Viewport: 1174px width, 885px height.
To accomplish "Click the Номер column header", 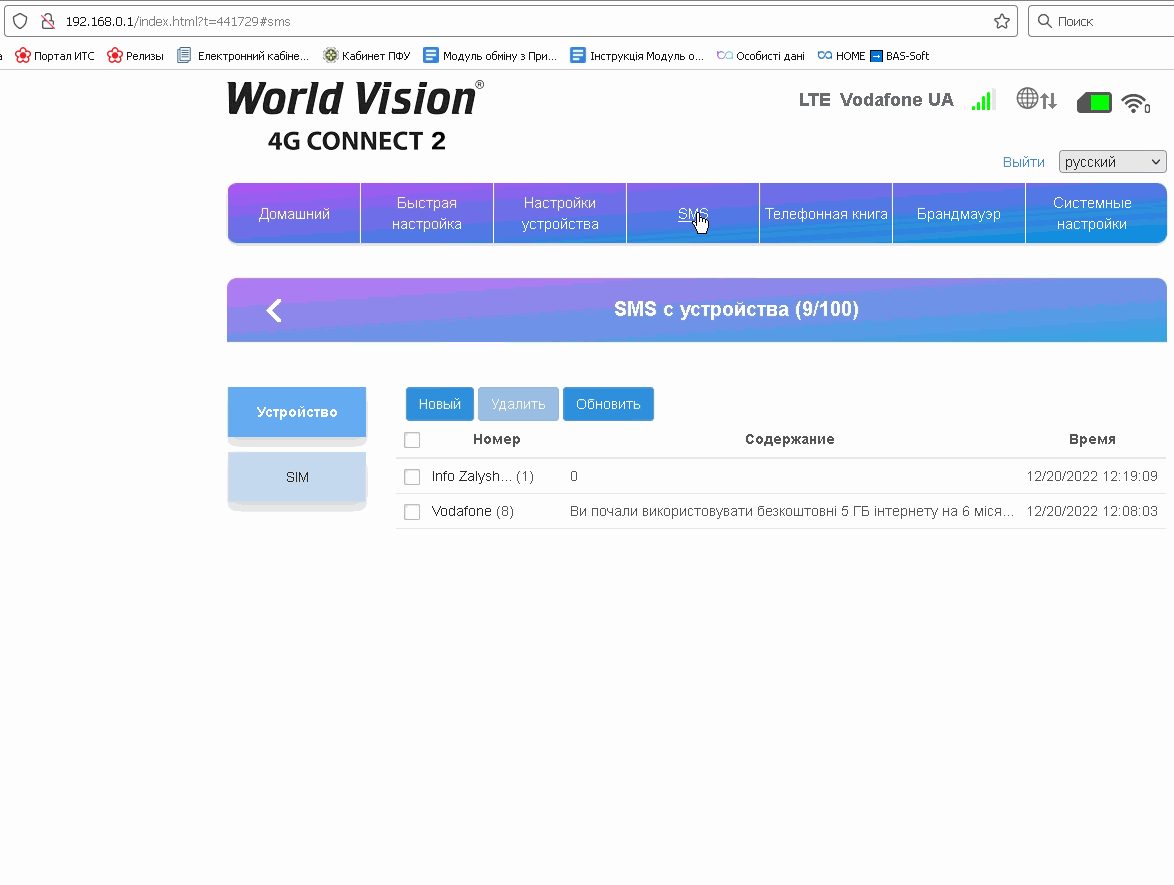I will pos(496,440).
